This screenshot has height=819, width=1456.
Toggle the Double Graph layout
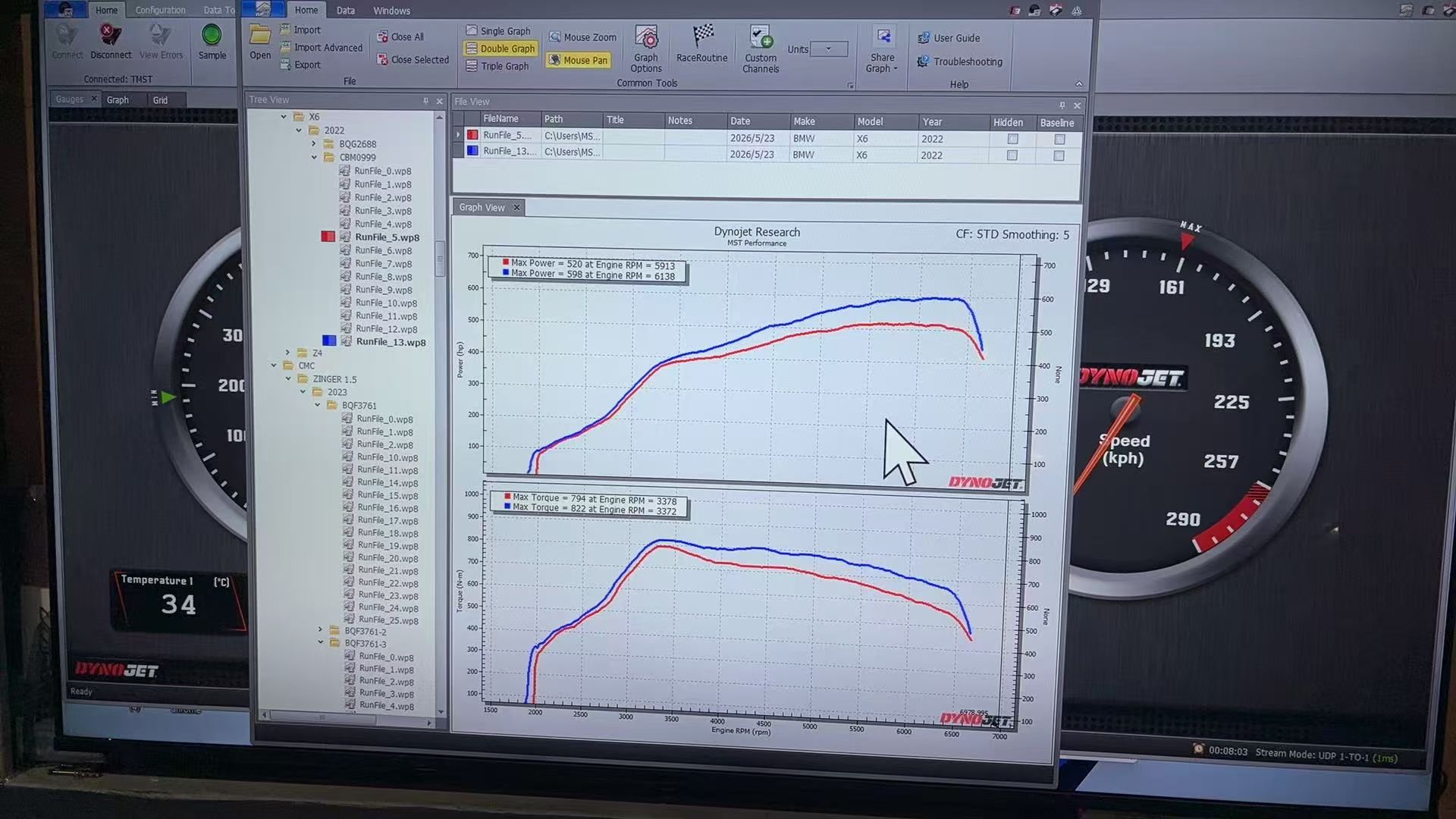coord(500,49)
